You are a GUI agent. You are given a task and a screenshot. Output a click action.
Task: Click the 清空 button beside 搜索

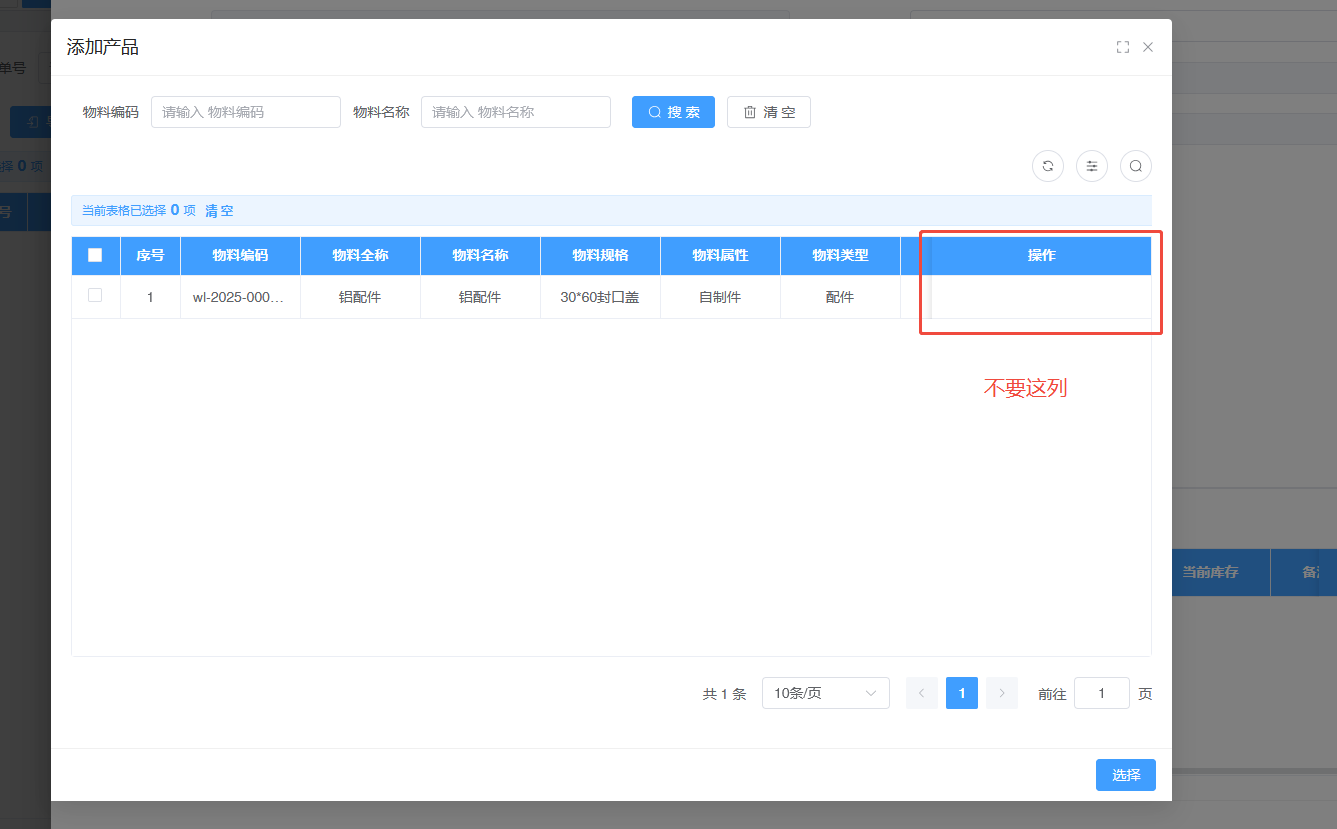point(768,112)
